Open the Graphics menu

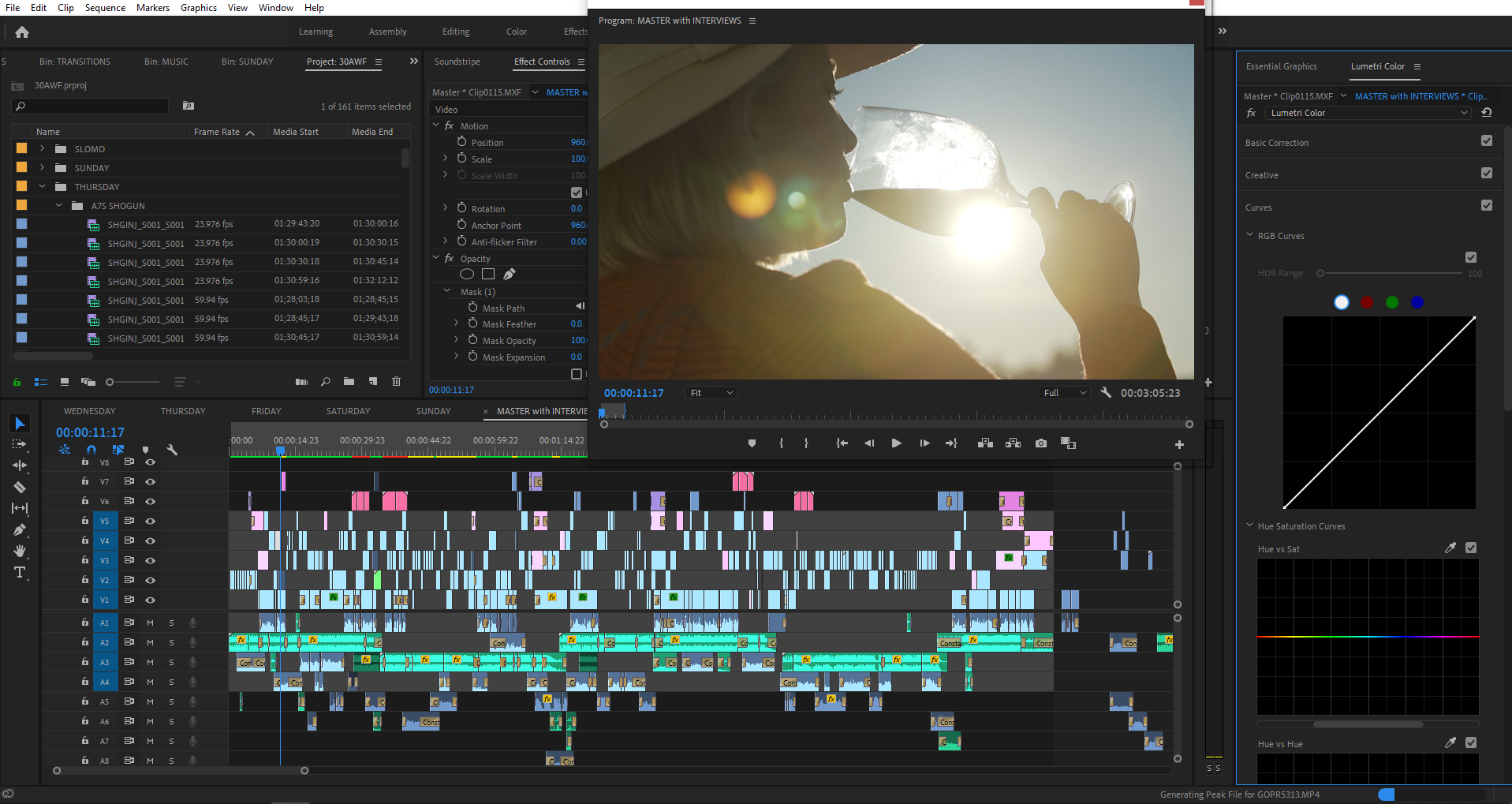199,8
